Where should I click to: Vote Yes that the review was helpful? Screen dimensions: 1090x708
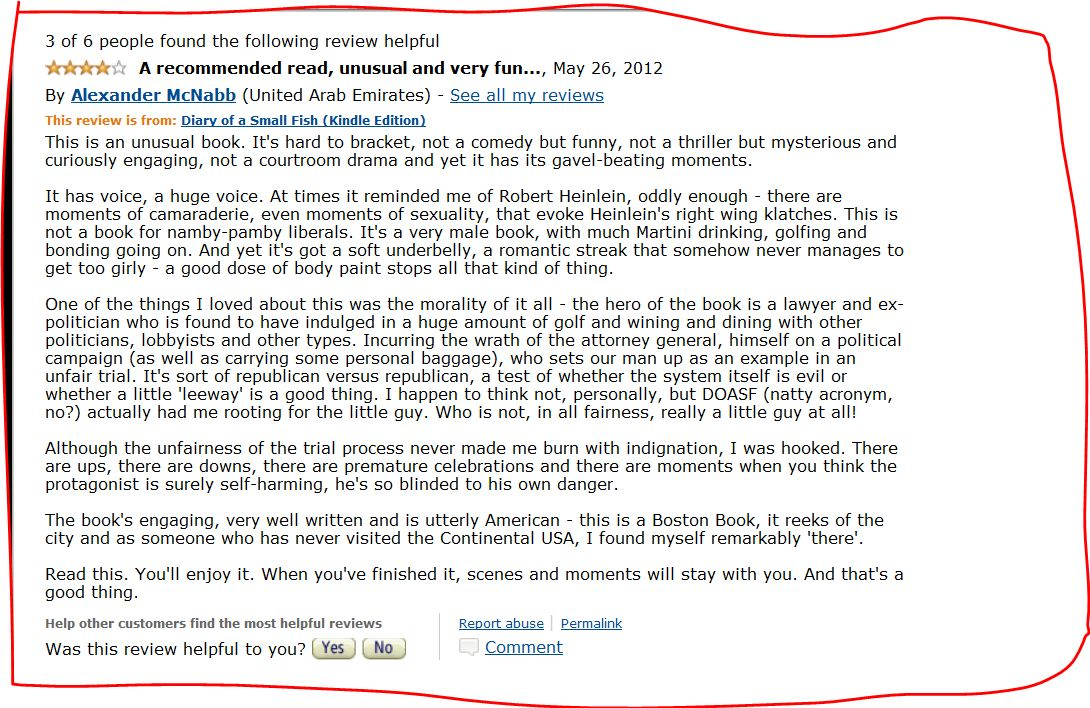[334, 648]
